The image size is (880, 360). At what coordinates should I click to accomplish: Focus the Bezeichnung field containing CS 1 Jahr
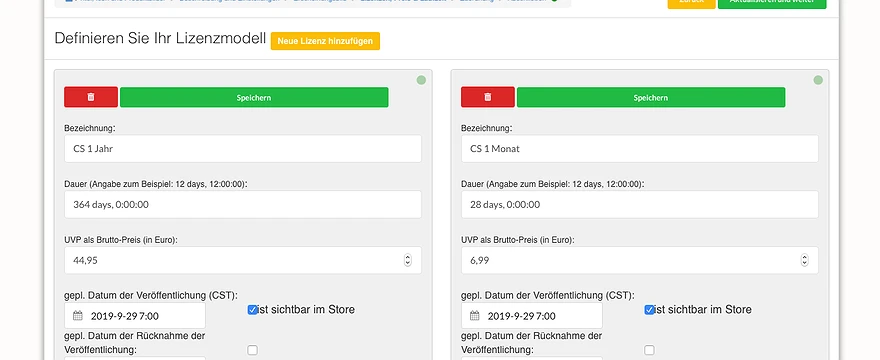243,149
